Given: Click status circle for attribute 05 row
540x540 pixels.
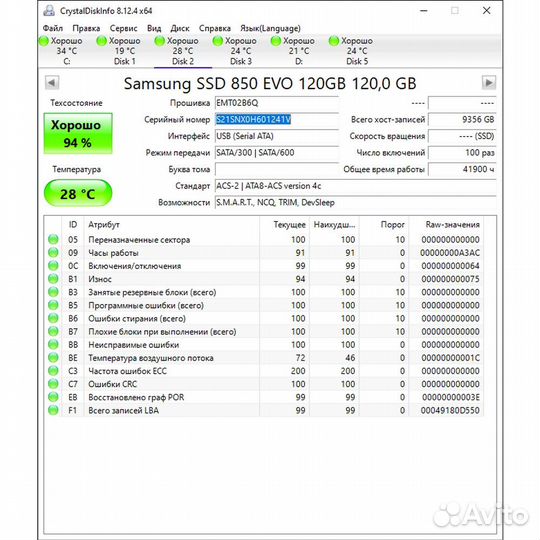Looking at the screenshot, I should coord(53,239).
